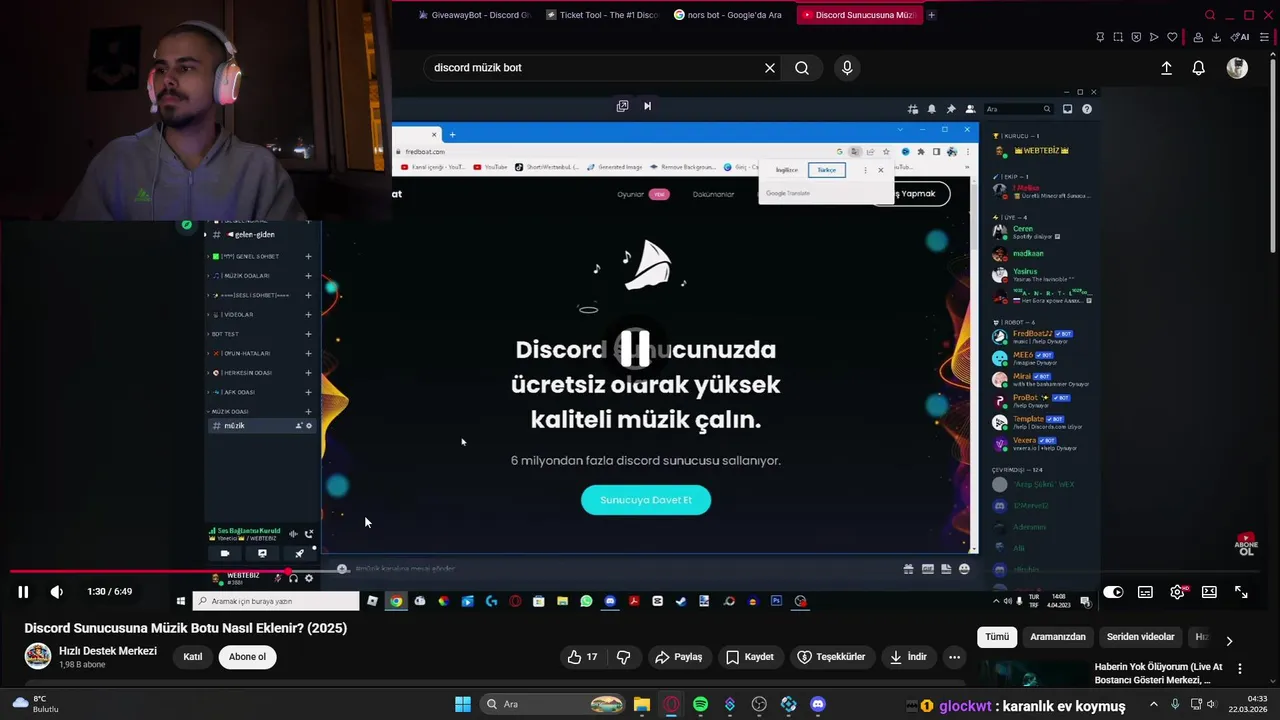The width and height of the screenshot is (1280, 720).
Task: Open Opera tab search icon
Action: [1210, 15]
